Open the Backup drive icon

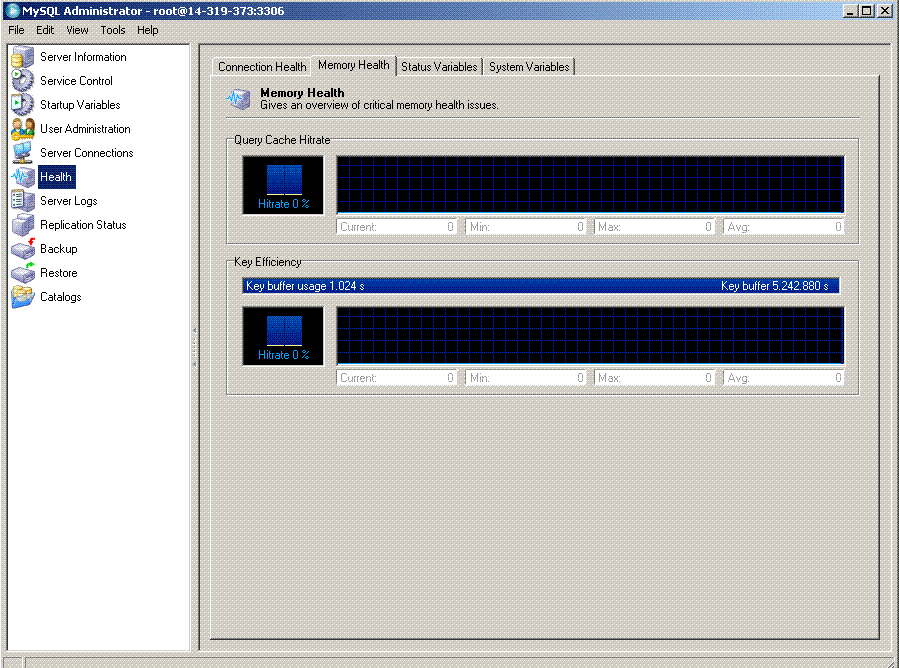22,249
